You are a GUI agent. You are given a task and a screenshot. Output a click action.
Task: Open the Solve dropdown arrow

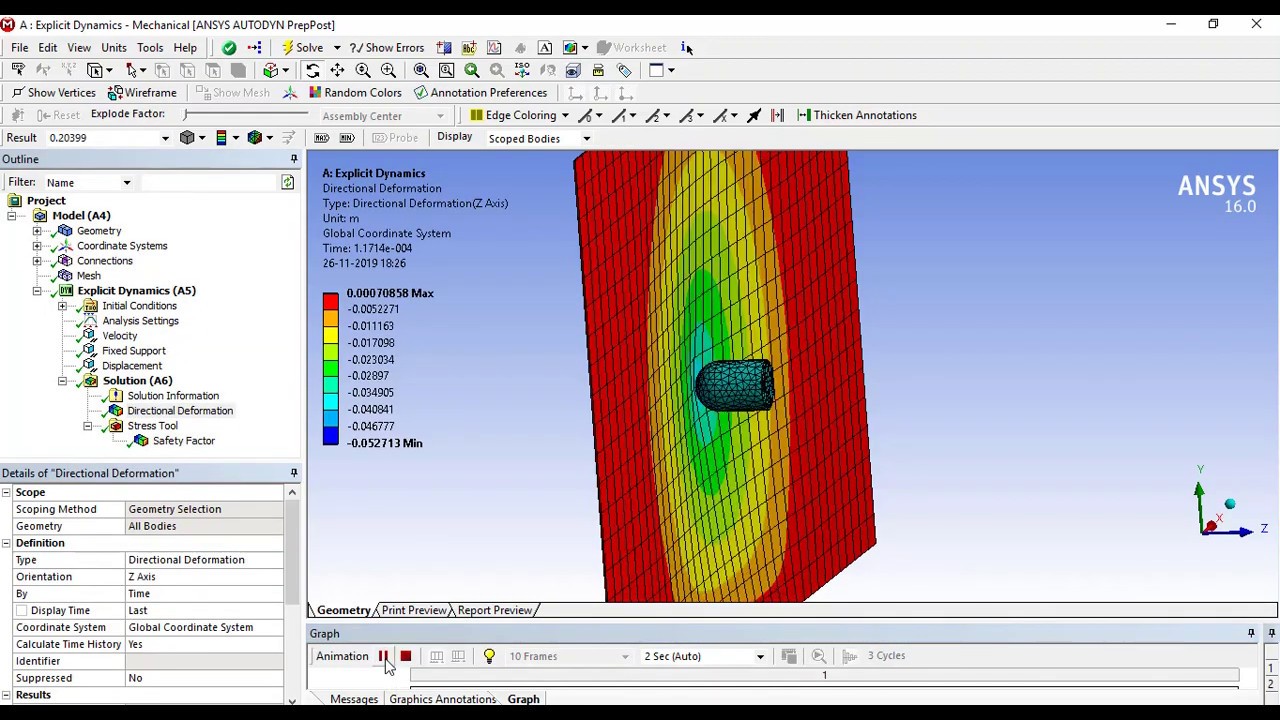pyautogui.click(x=337, y=47)
